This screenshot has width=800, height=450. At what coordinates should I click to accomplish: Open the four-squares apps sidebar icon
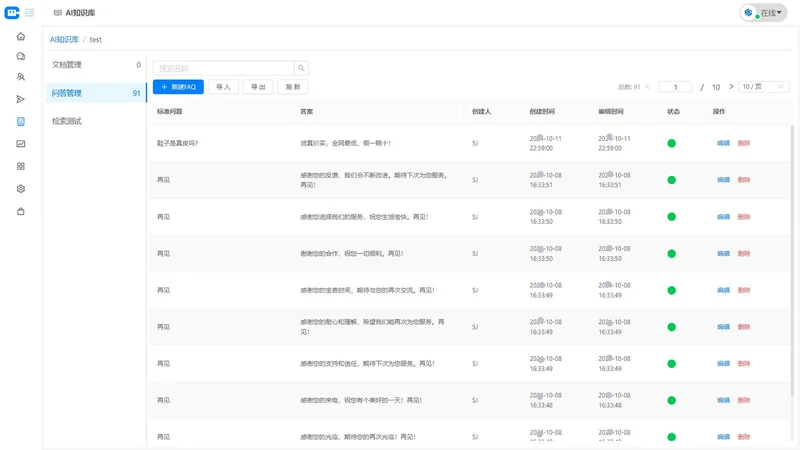click(20, 166)
